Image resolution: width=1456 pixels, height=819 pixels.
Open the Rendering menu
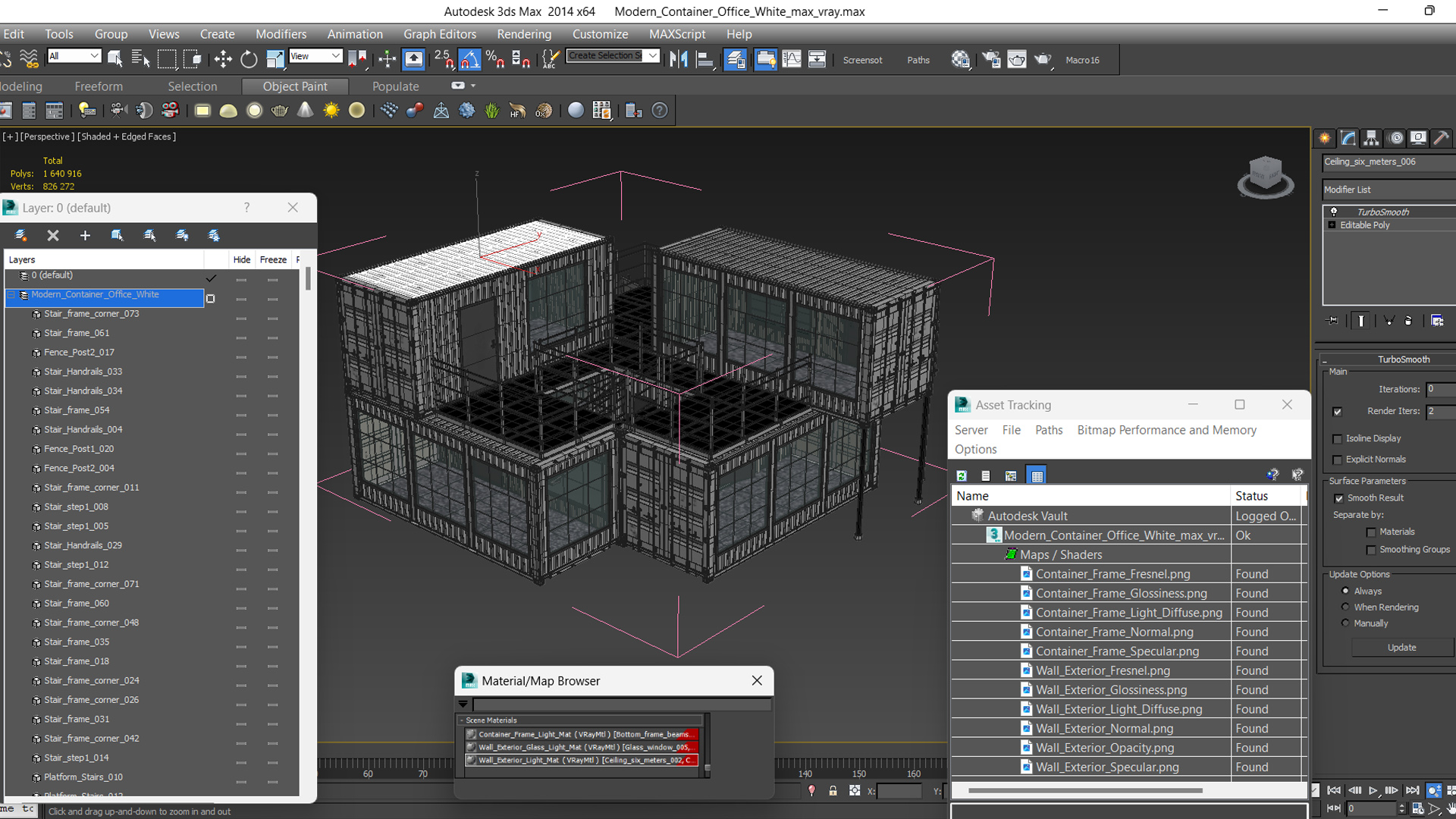click(x=524, y=34)
